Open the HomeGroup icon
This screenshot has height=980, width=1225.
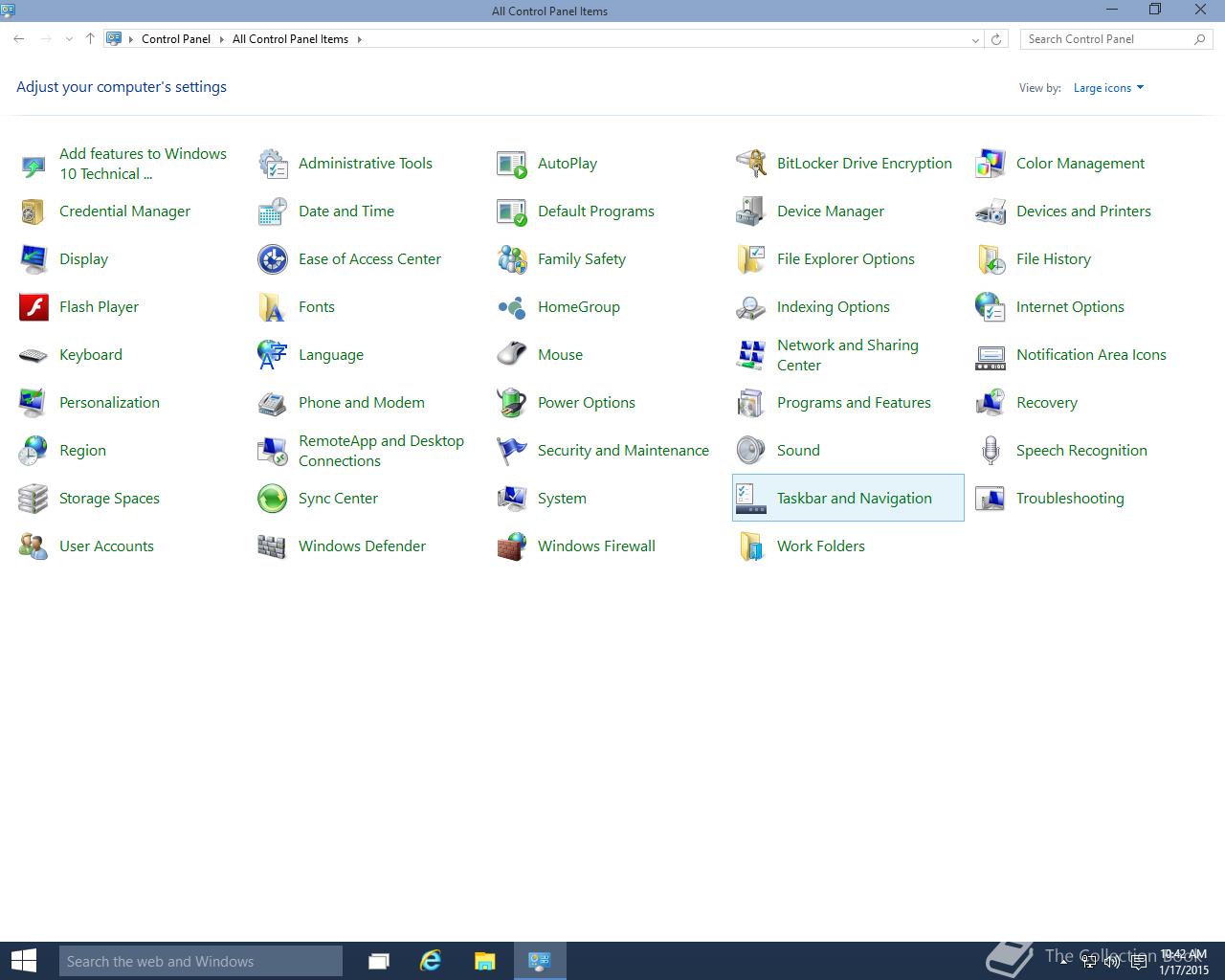512,307
